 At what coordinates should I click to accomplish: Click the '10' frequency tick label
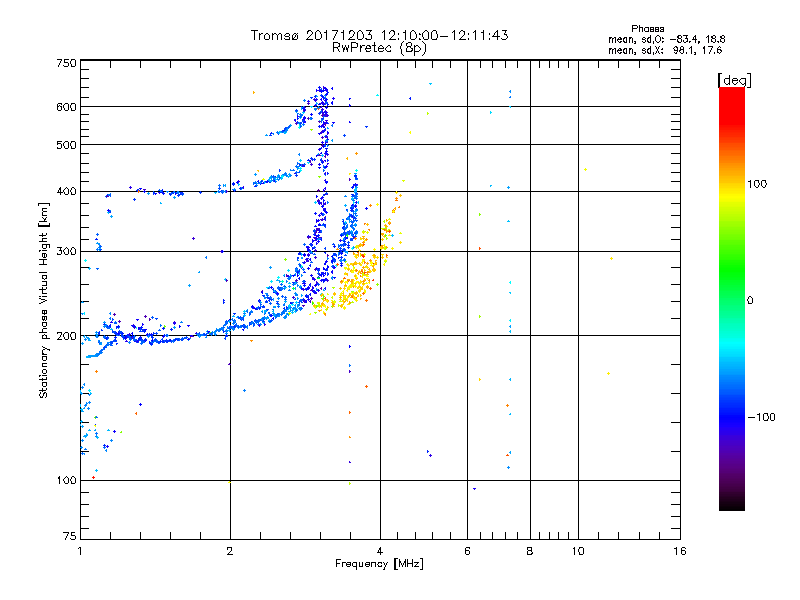pos(578,551)
